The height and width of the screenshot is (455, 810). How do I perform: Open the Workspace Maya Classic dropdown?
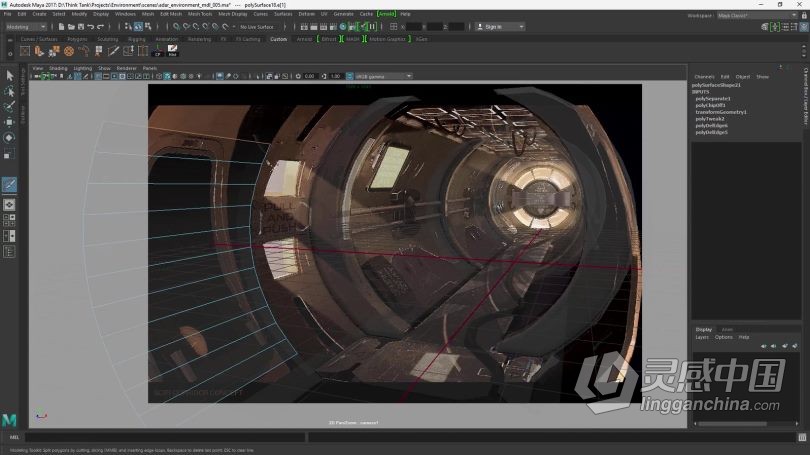tap(757, 15)
